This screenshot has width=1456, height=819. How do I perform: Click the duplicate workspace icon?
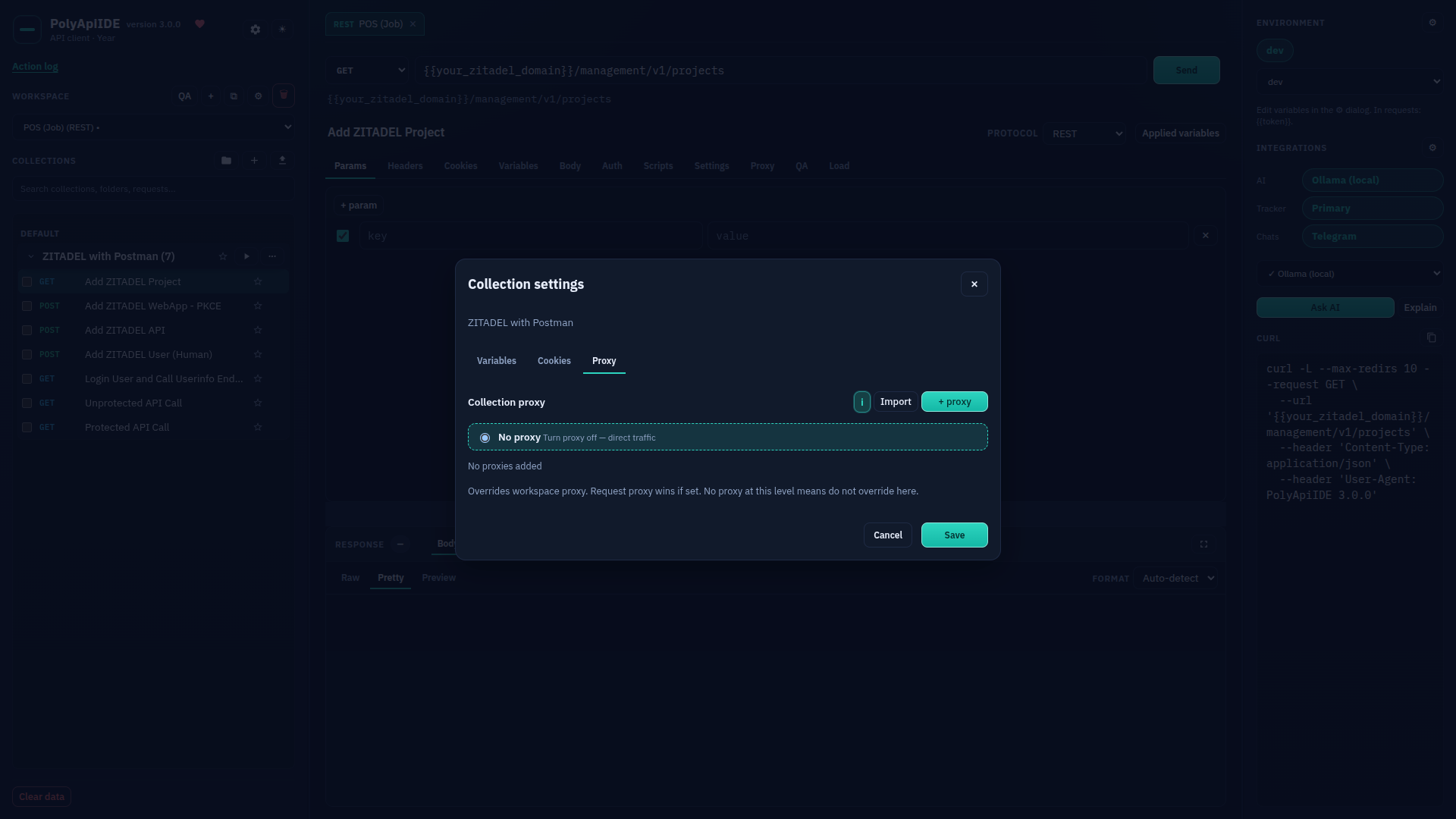click(x=234, y=96)
